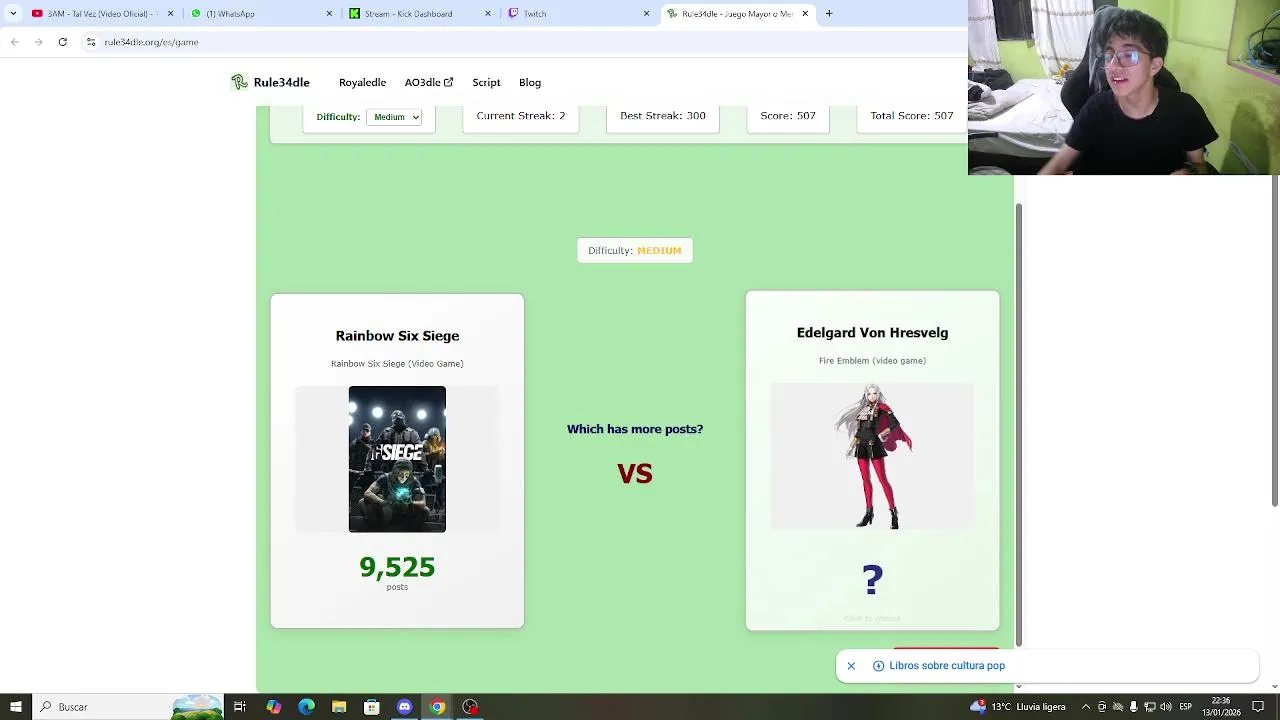Open a new browser tab
1280x720 pixels.
tap(829, 14)
